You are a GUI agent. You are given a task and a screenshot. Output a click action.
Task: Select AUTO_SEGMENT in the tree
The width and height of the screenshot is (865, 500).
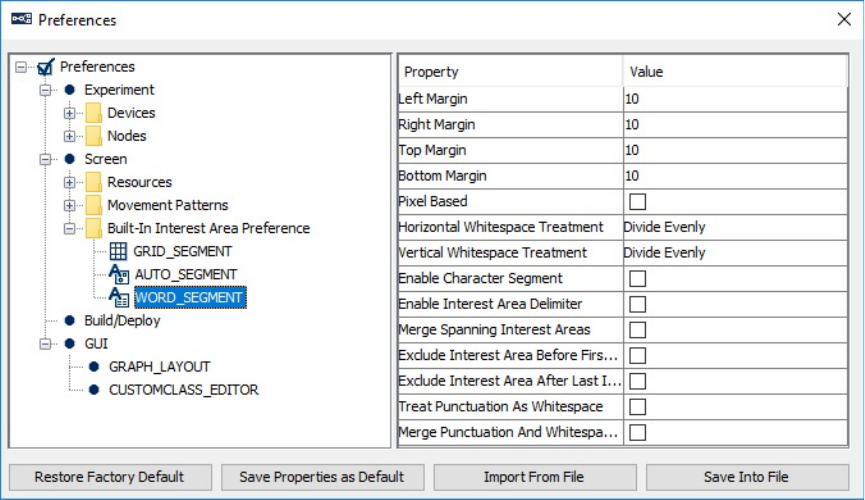click(186, 274)
